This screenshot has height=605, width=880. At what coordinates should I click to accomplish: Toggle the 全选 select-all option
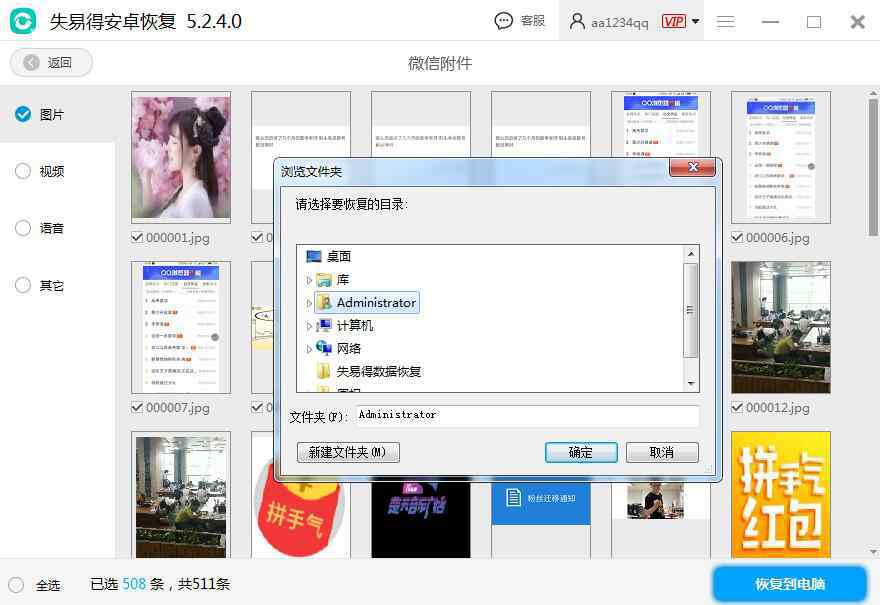click(x=35, y=585)
